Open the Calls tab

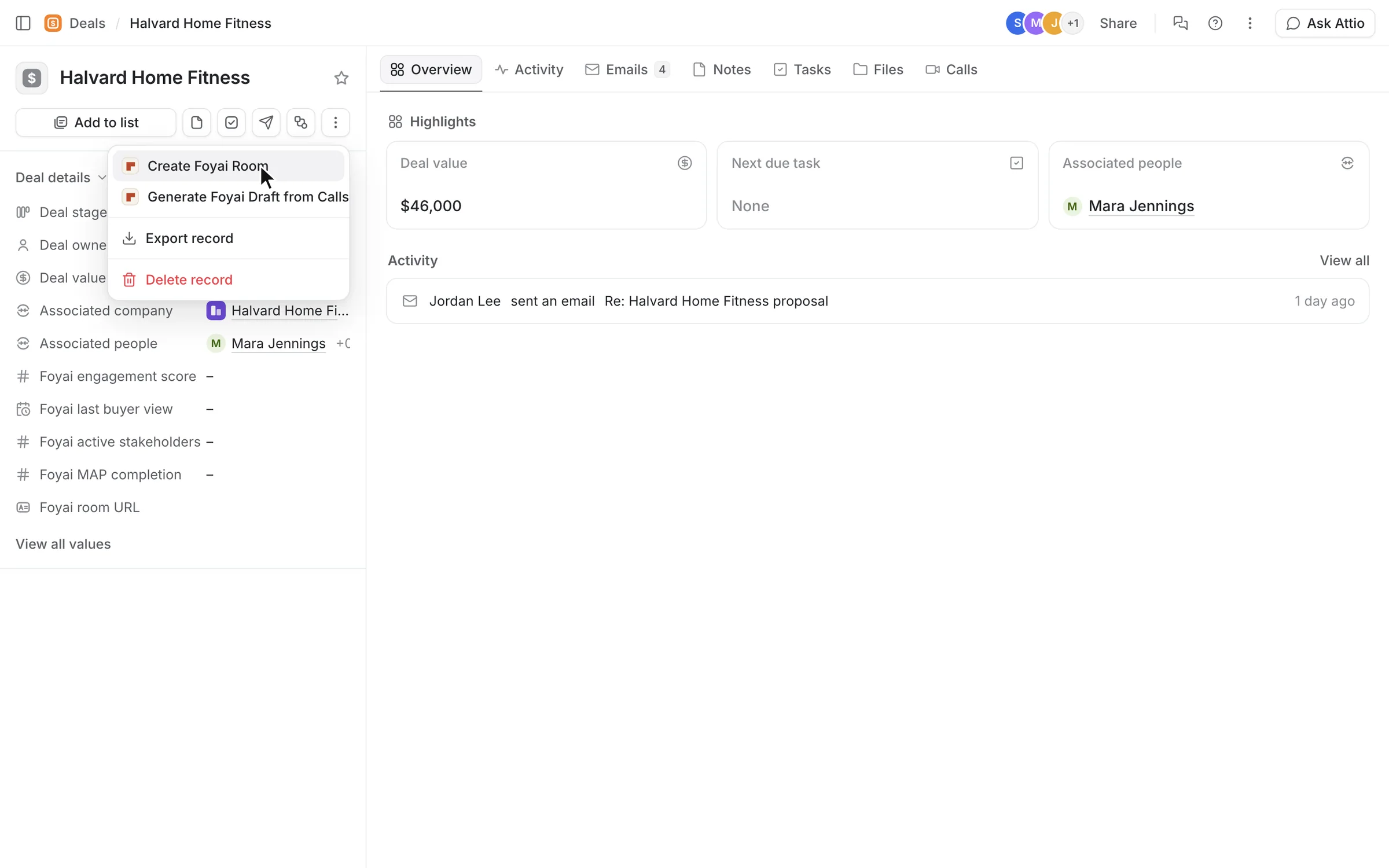coord(951,69)
